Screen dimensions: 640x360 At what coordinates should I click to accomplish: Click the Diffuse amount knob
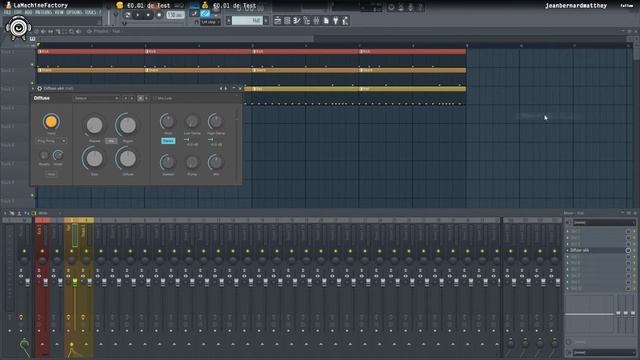[x=128, y=159]
